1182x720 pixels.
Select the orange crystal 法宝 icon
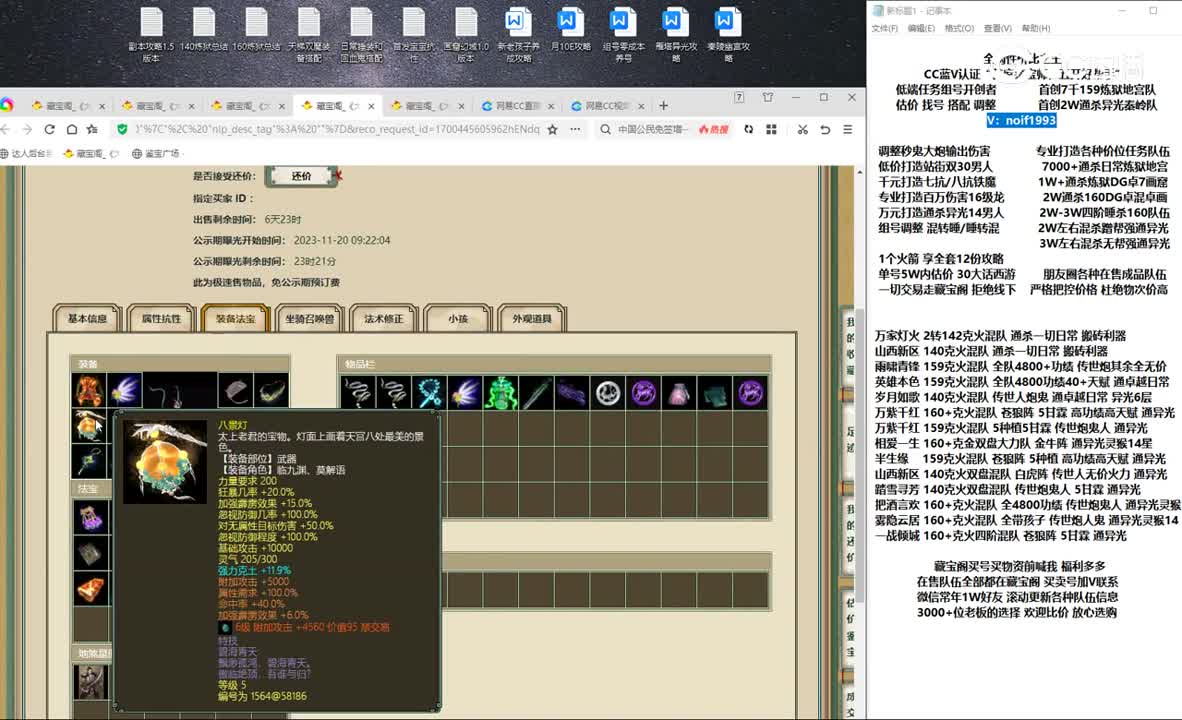[90, 588]
